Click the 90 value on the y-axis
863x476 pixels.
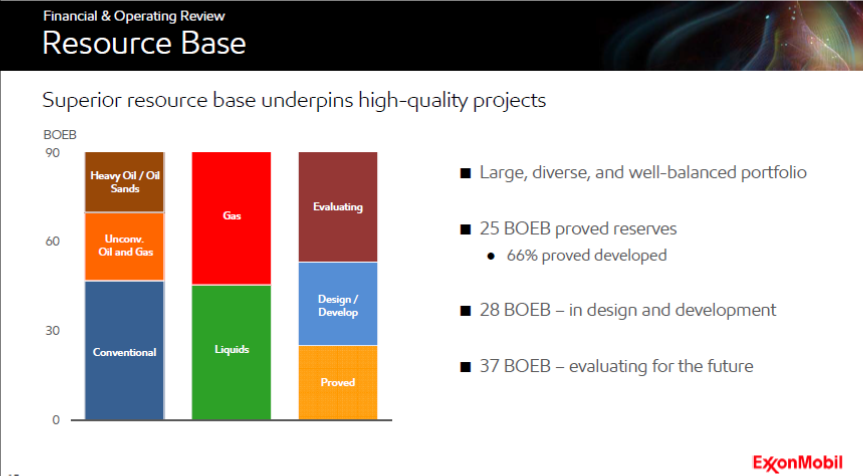pos(52,153)
